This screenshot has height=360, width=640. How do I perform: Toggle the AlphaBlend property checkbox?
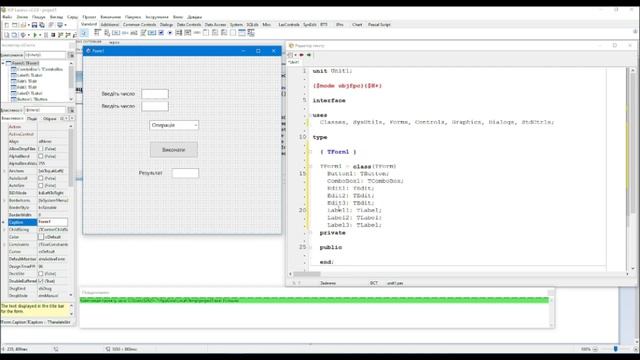[x=41, y=156]
